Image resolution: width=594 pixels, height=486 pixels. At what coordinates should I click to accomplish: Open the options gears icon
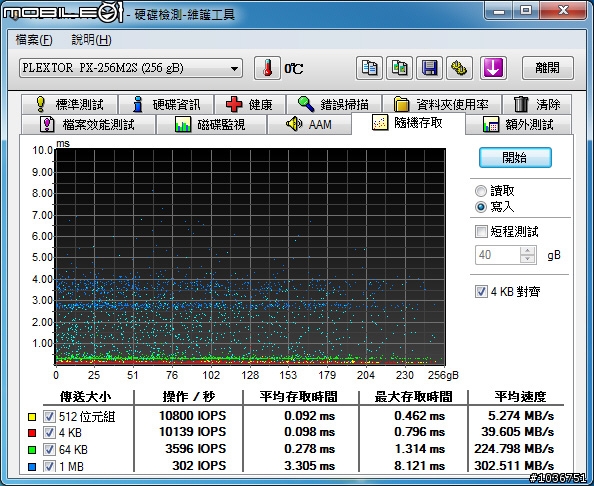(x=459, y=68)
